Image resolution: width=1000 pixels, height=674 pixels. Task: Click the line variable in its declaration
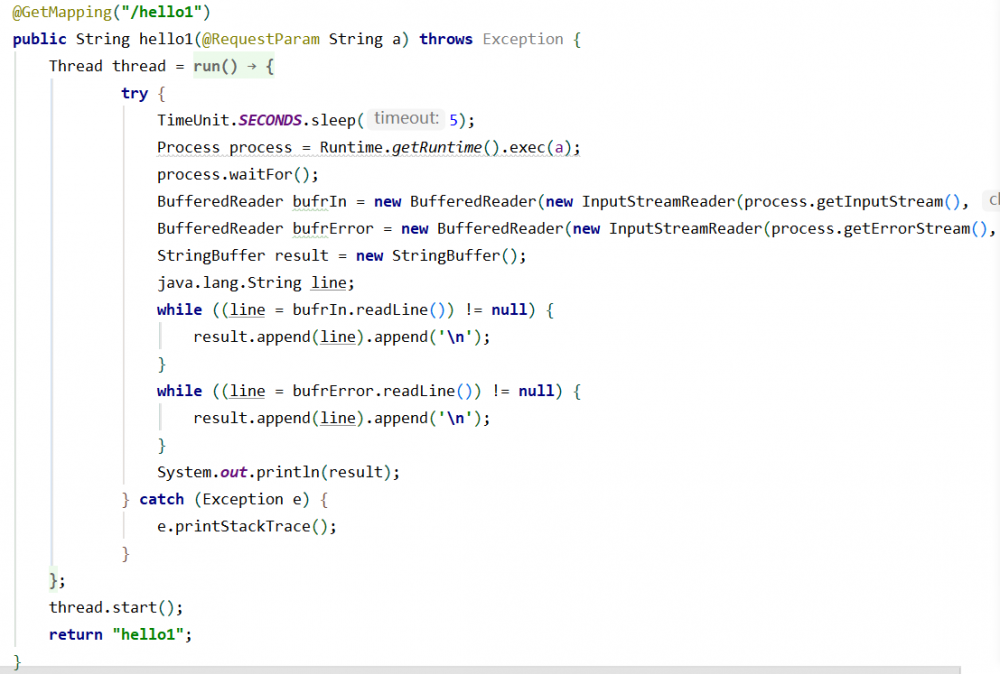pos(328,283)
